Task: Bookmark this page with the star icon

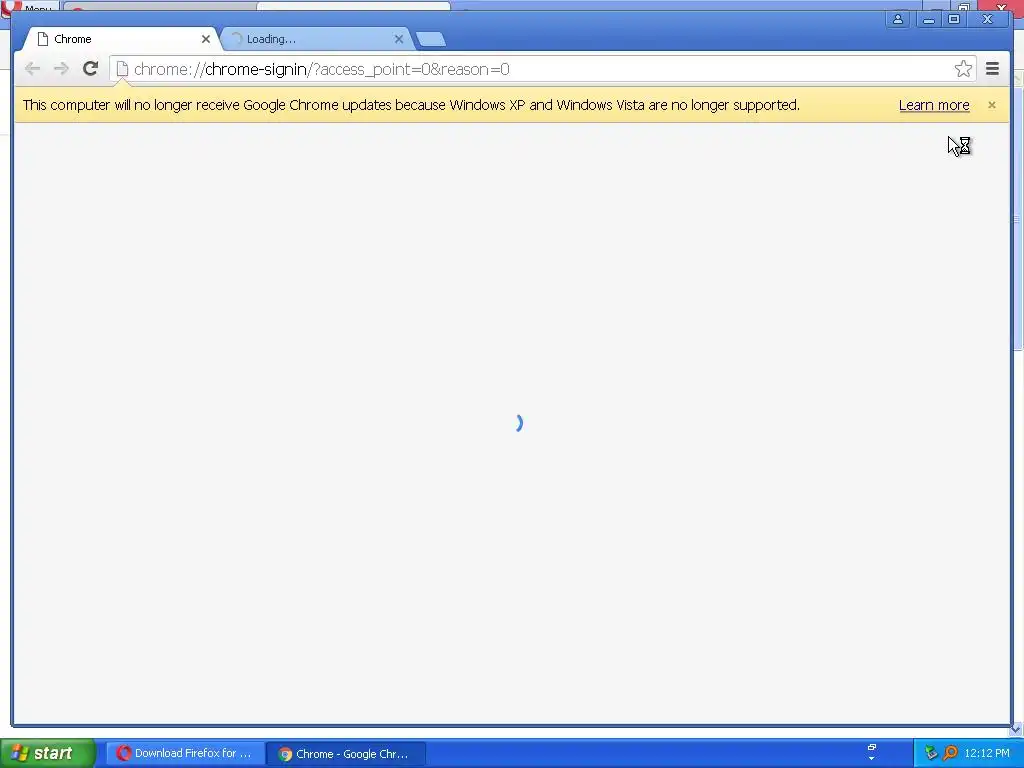Action: pyautogui.click(x=963, y=69)
